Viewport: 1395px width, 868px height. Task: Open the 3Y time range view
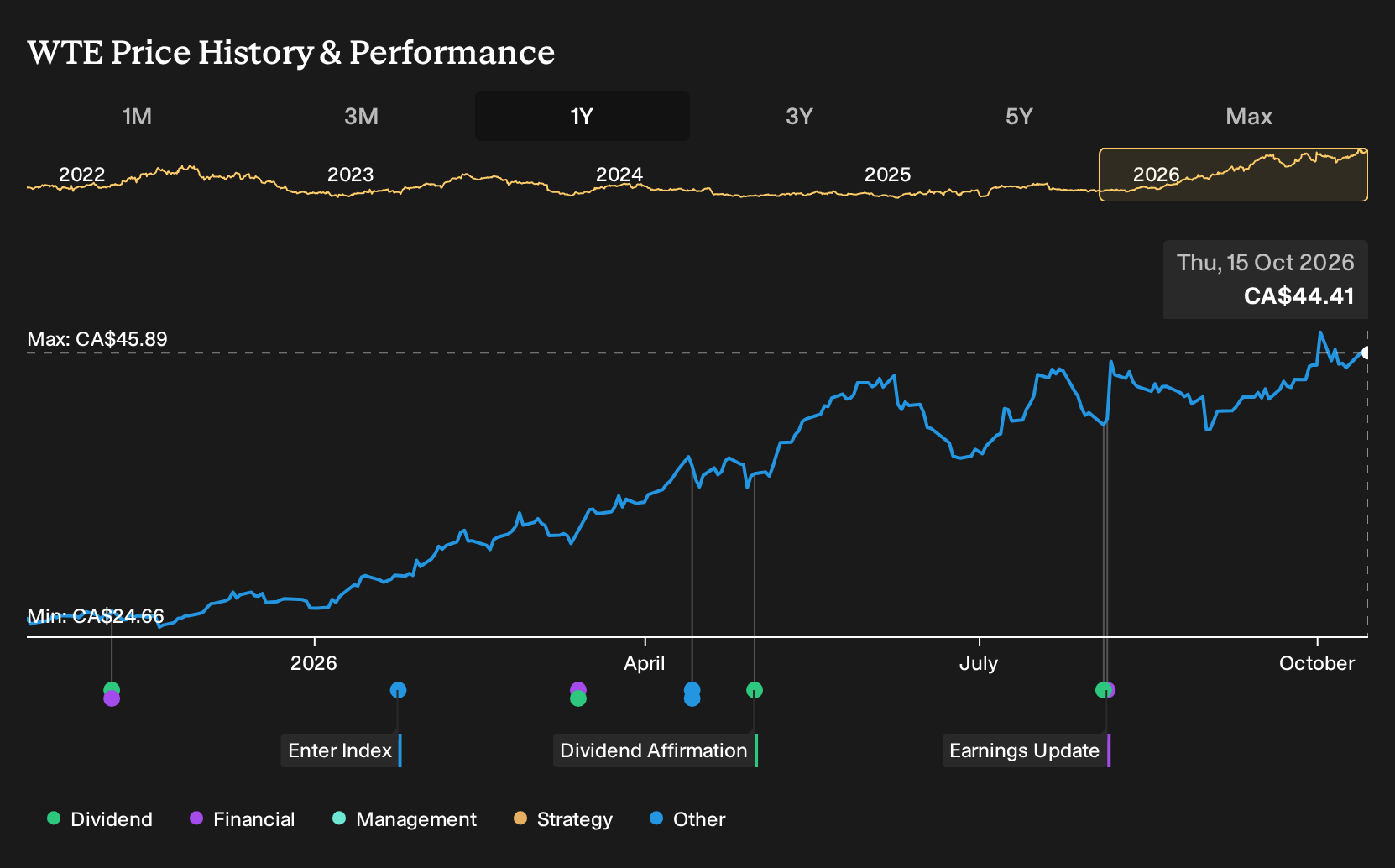point(799,116)
